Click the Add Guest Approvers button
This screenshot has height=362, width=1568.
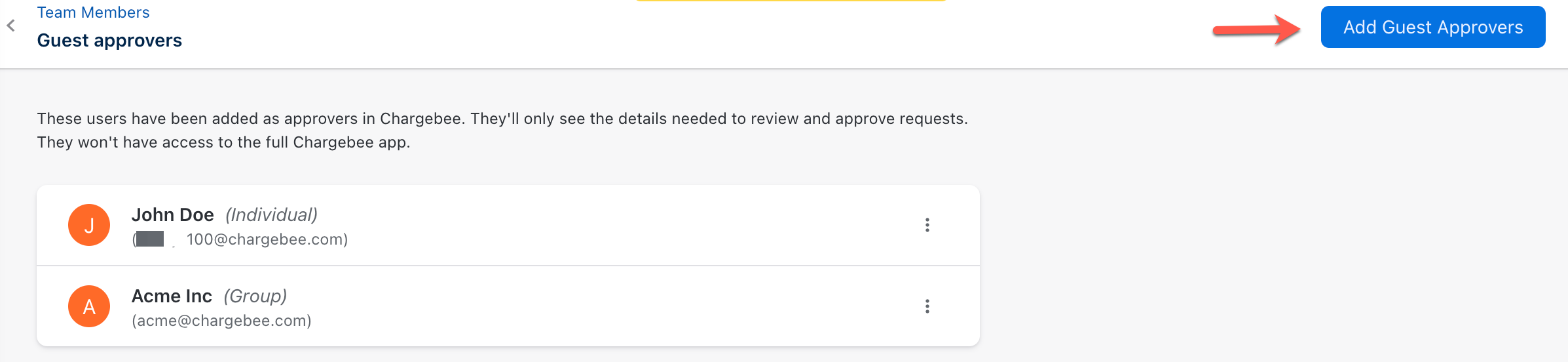1432,27
